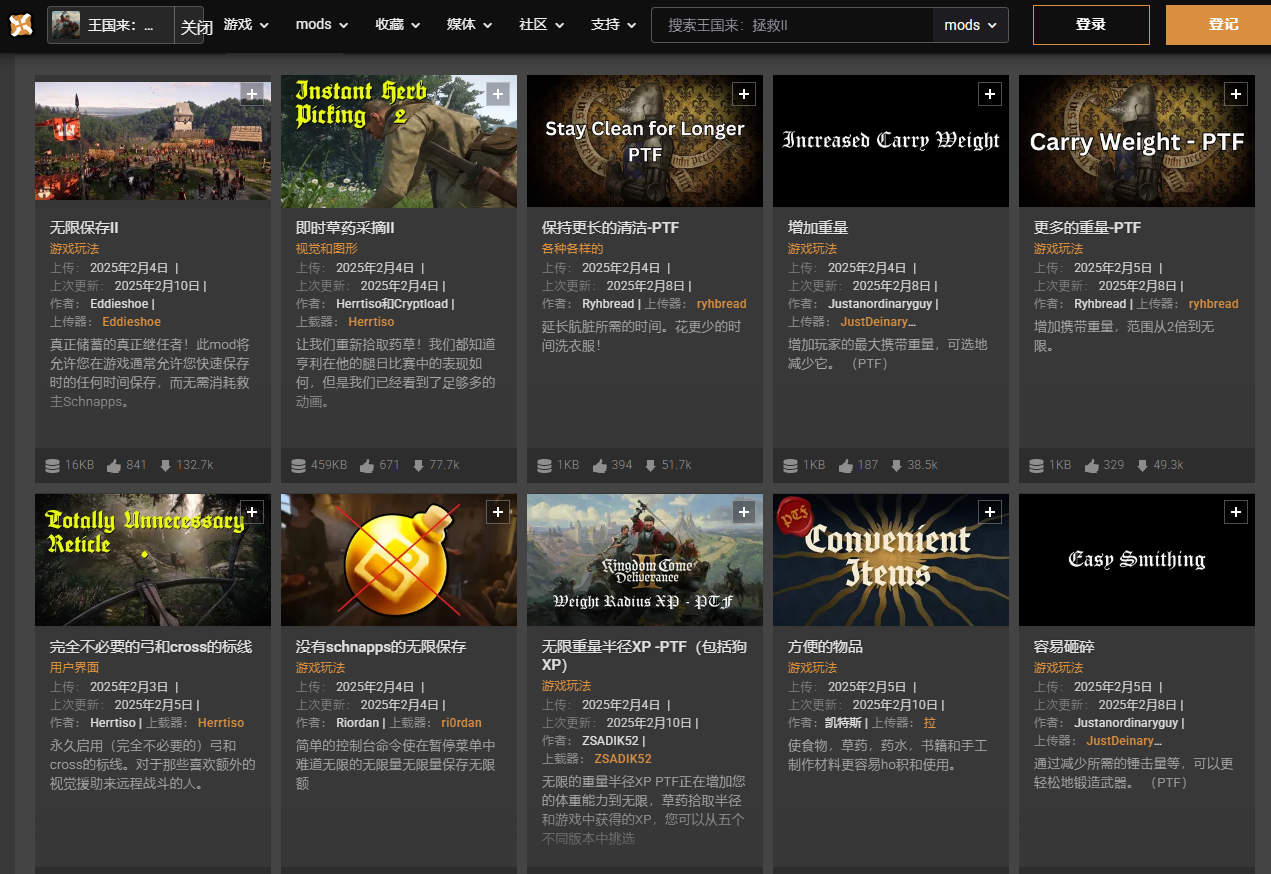Click the download count icon next to 51.7k
The image size is (1271, 874).
pos(650,465)
